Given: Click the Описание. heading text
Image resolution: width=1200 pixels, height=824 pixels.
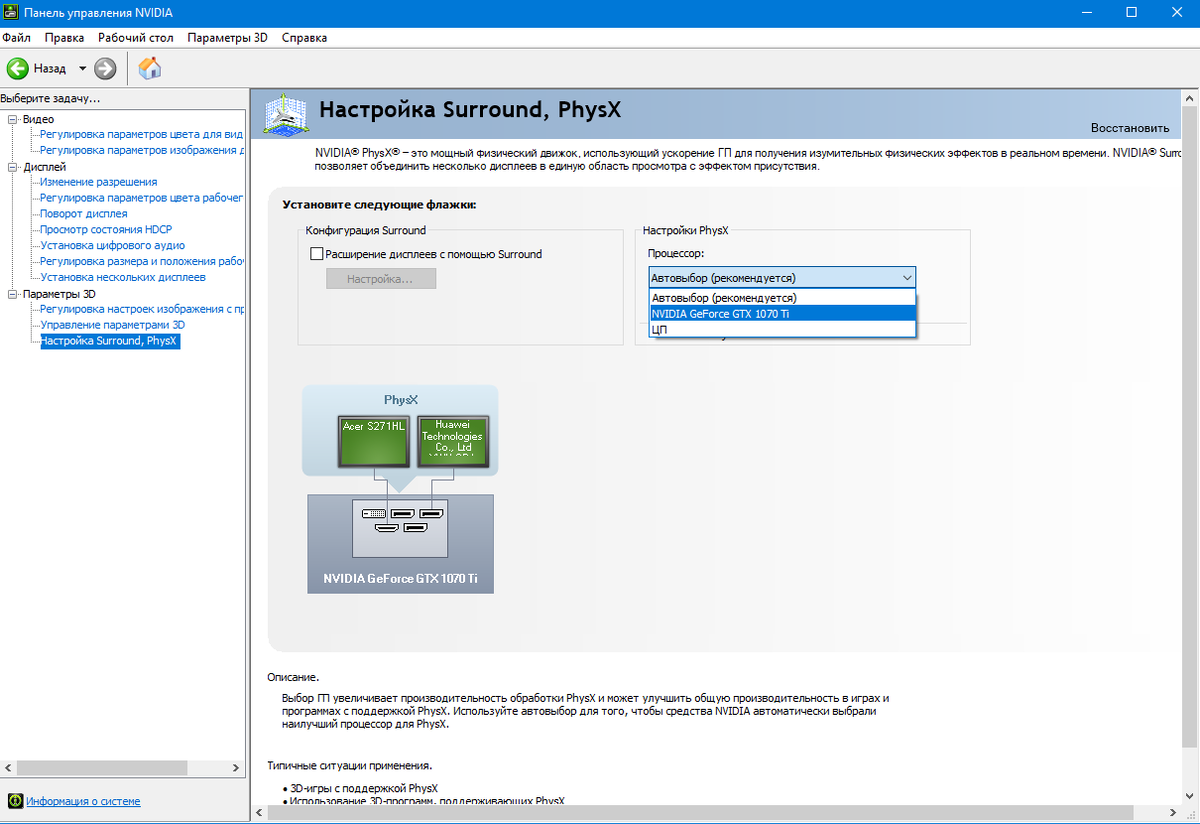Looking at the screenshot, I should coord(293,677).
